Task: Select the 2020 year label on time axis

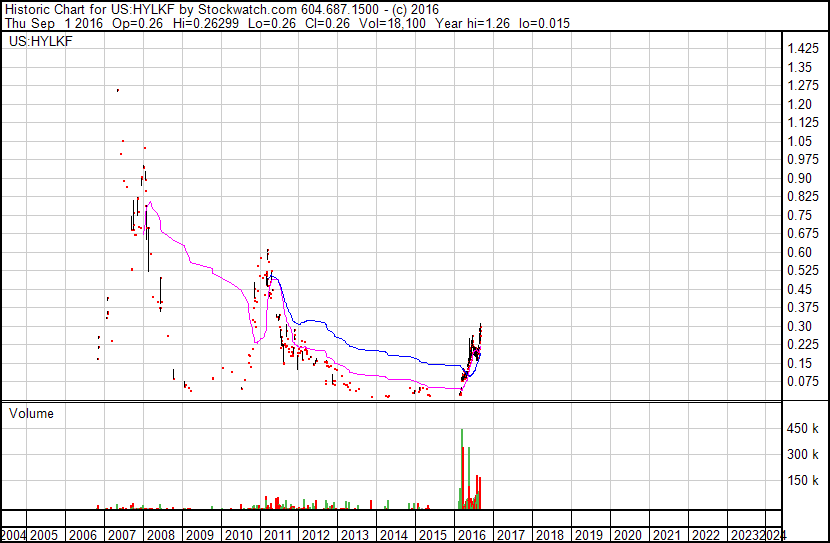Action: click(x=627, y=535)
